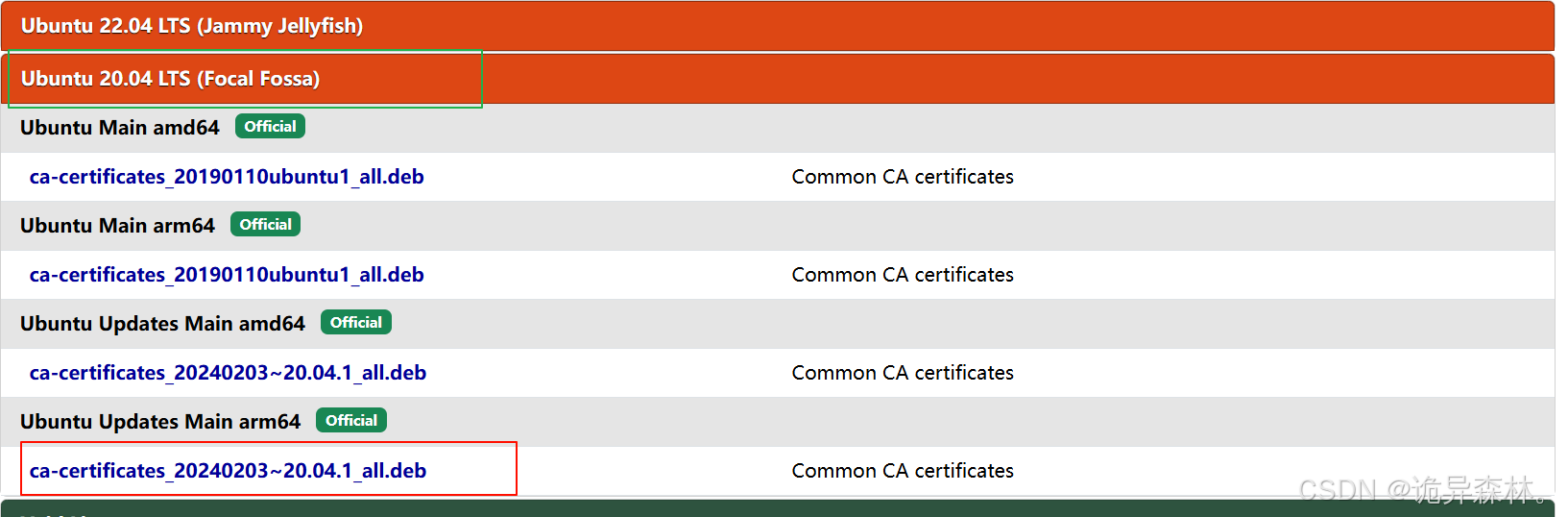Screen dimensions: 1568x517
Task: Expand the Ubuntu 22.04 LTS (Jammy Jellyfish) section
Action: click(x=778, y=26)
